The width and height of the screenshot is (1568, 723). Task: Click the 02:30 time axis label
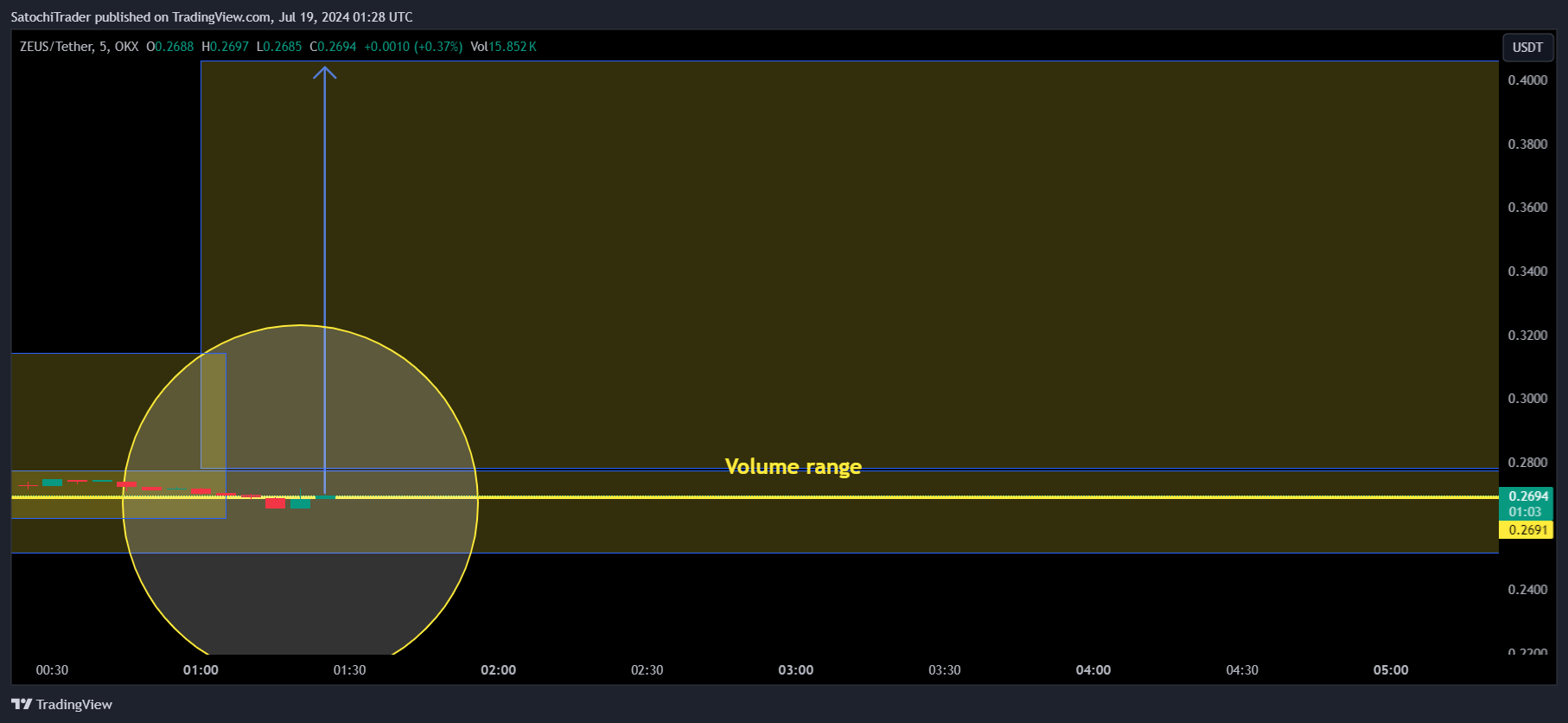(x=647, y=670)
